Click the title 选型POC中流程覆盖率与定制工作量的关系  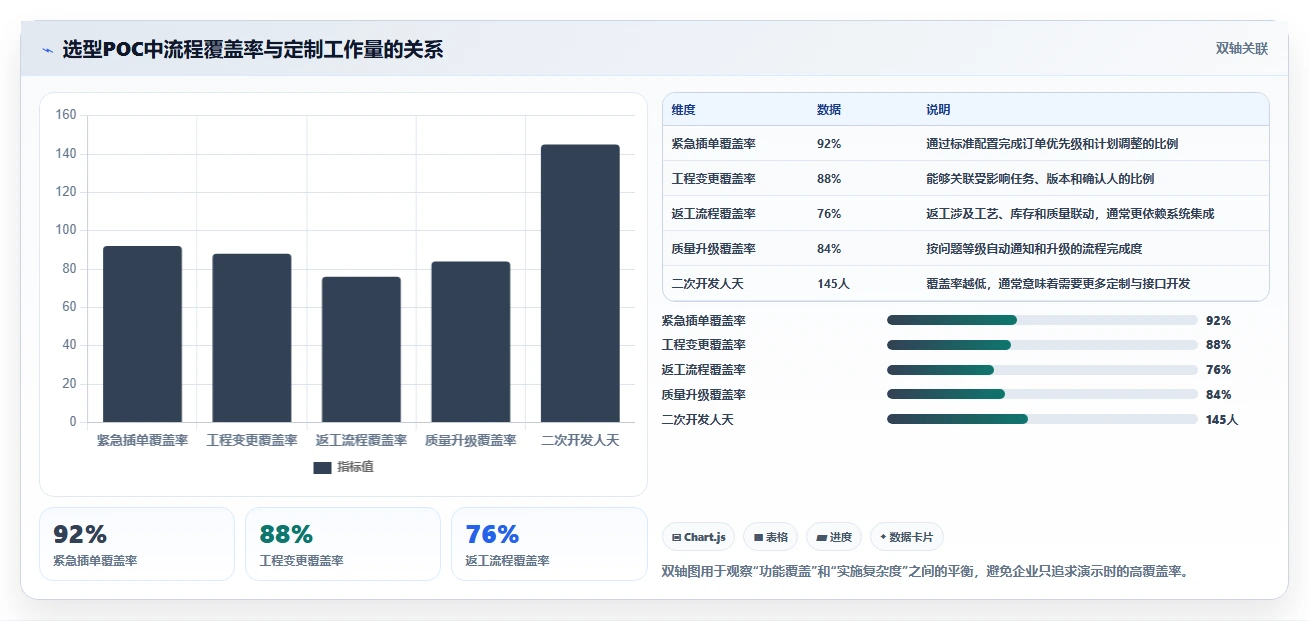coord(253,50)
